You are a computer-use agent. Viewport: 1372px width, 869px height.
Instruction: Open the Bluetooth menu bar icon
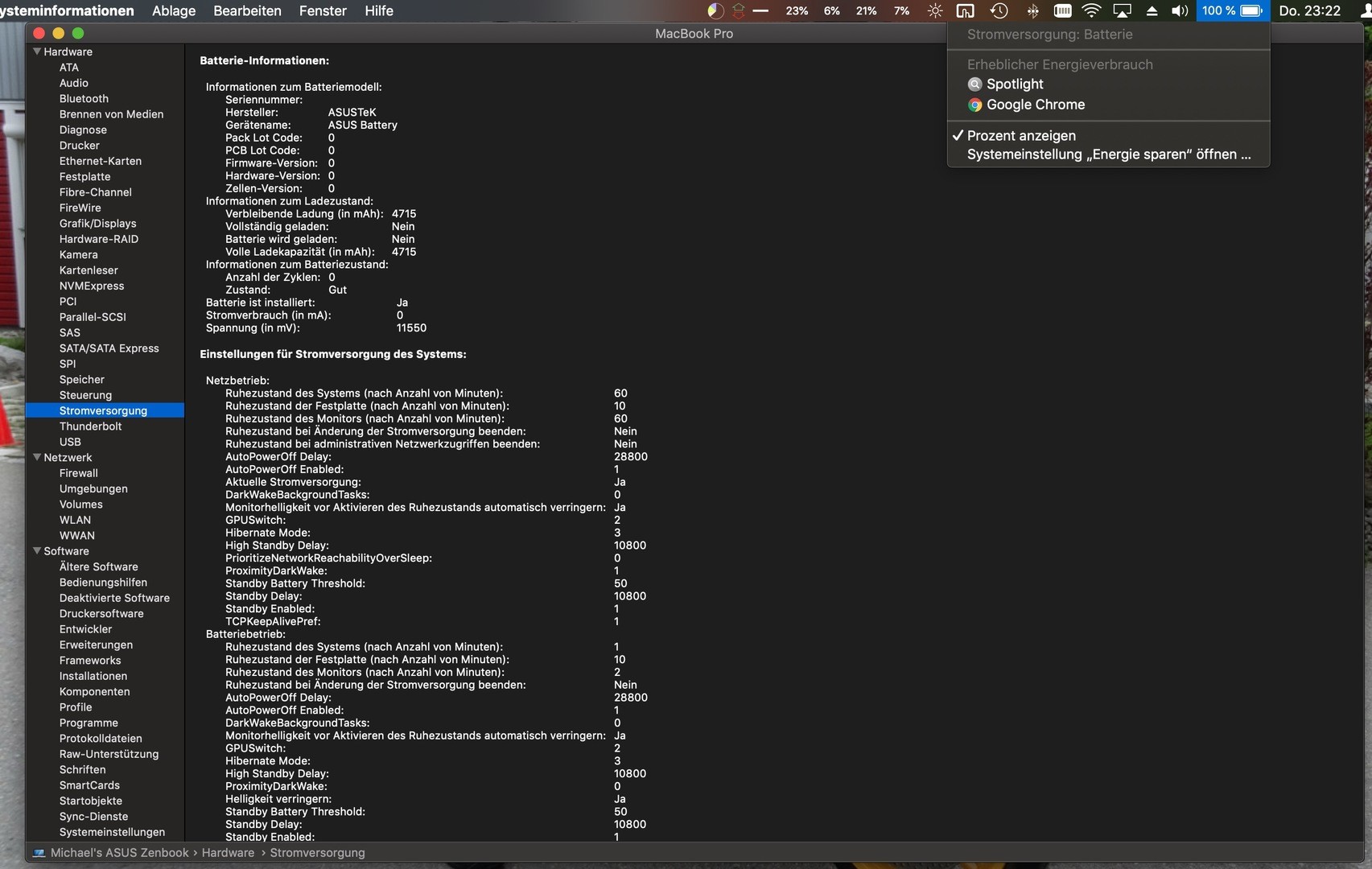point(1032,11)
